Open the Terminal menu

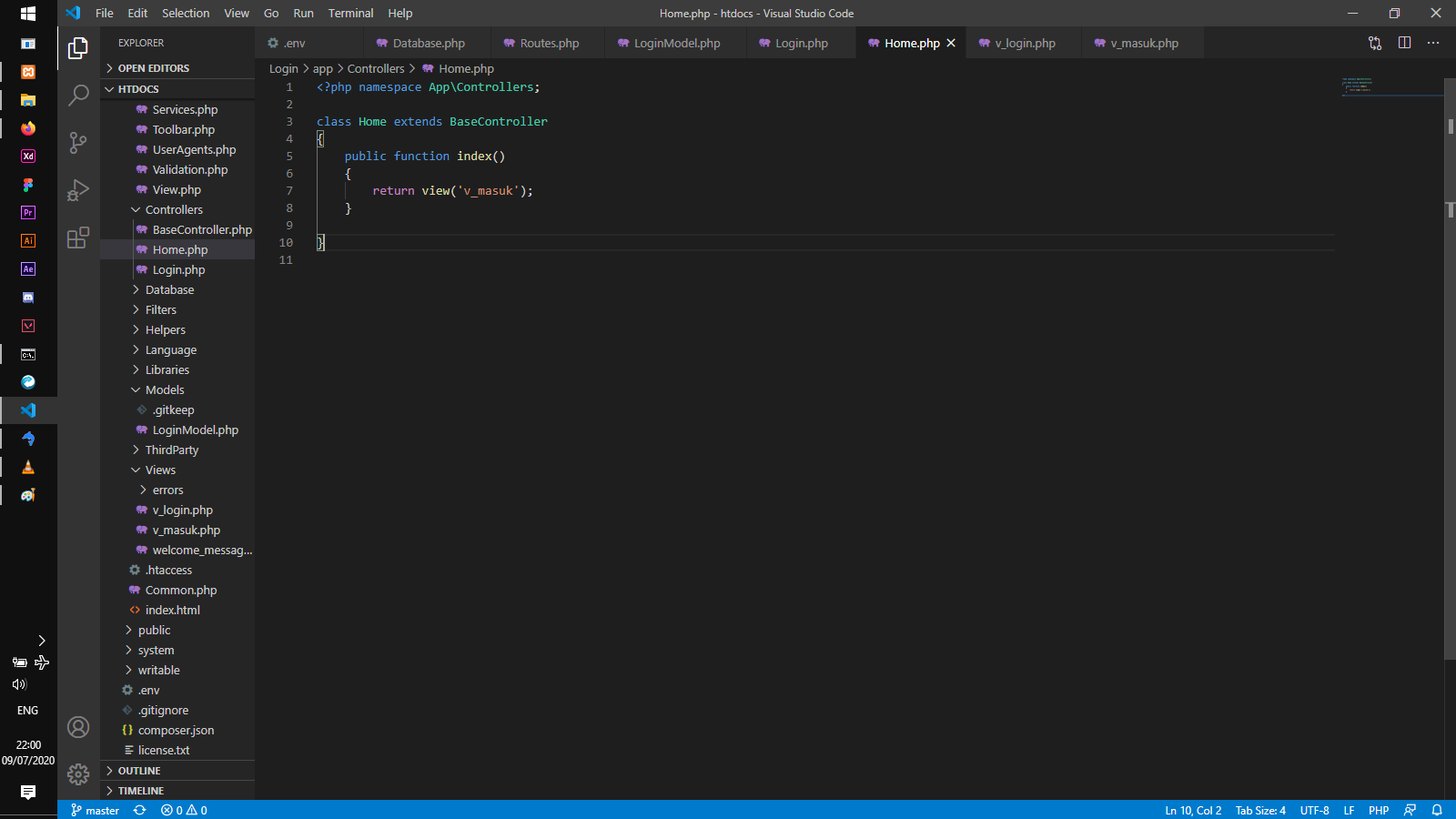tap(350, 13)
